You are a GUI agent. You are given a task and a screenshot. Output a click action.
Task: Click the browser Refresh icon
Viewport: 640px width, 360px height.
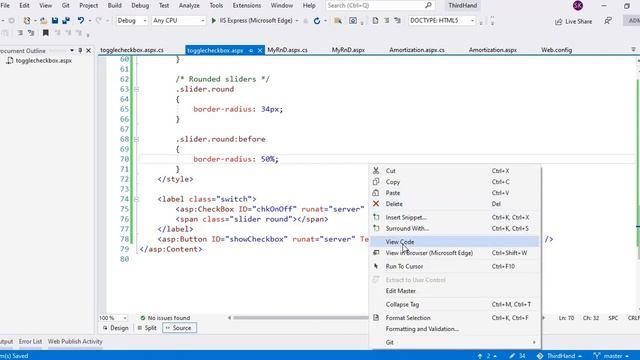[317, 21]
